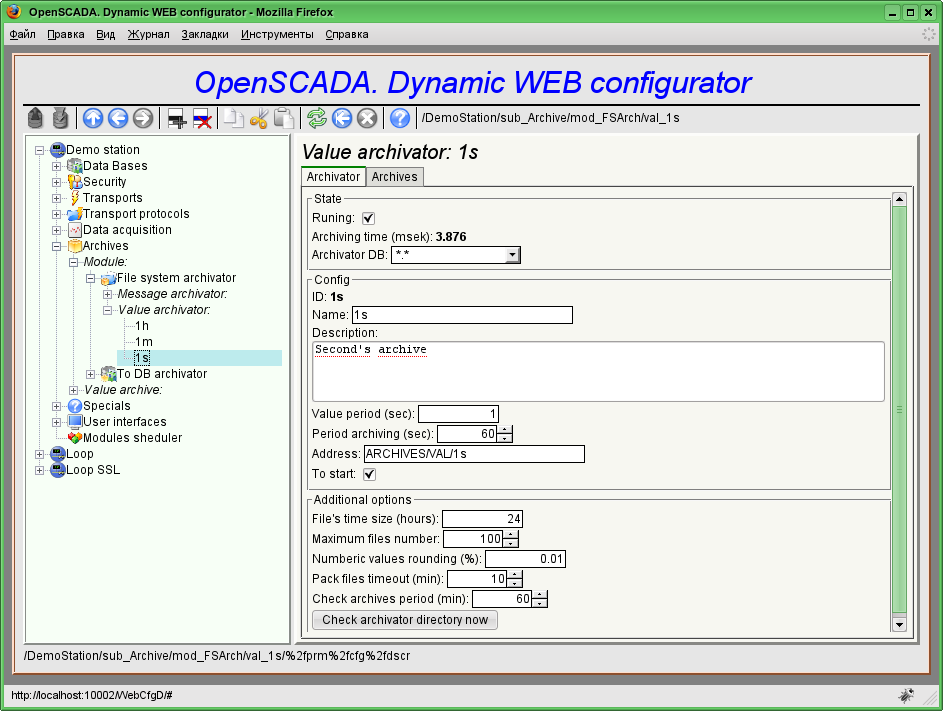This screenshot has height=711, width=943.
Task: Open the Закладки menu
Action: pos(205,34)
